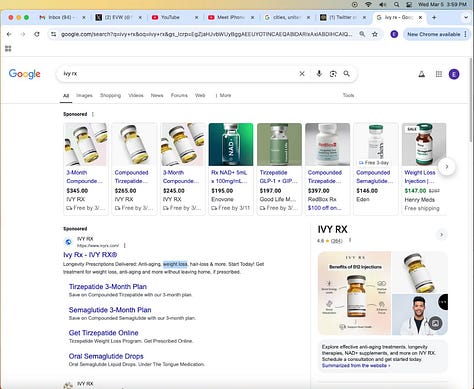Open Chrome profile avatar in toolbar
The height and width of the screenshot is (389, 474).
pyautogui.click(x=394, y=34)
